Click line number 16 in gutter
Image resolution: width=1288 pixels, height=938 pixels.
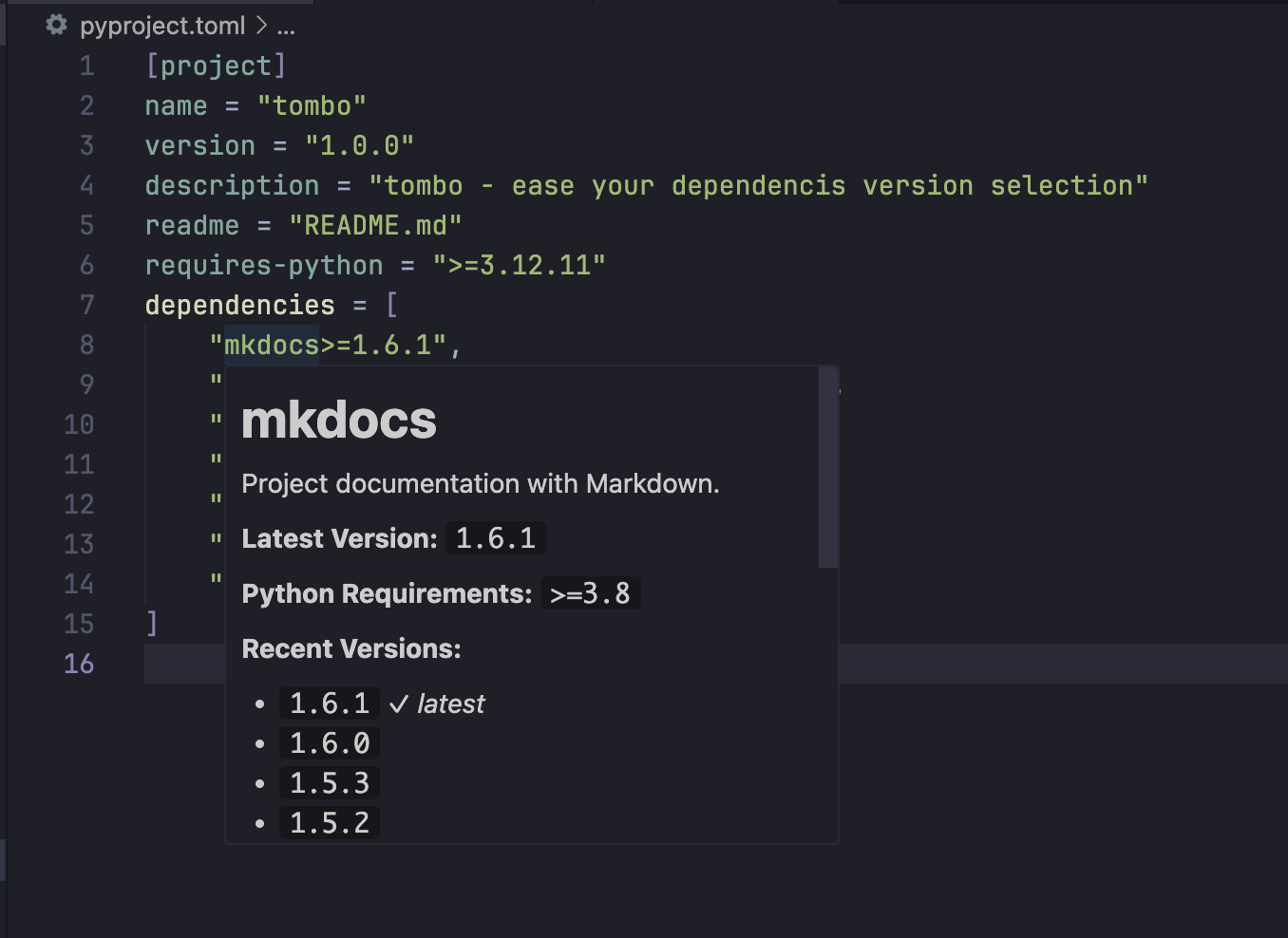click(79, 664)
